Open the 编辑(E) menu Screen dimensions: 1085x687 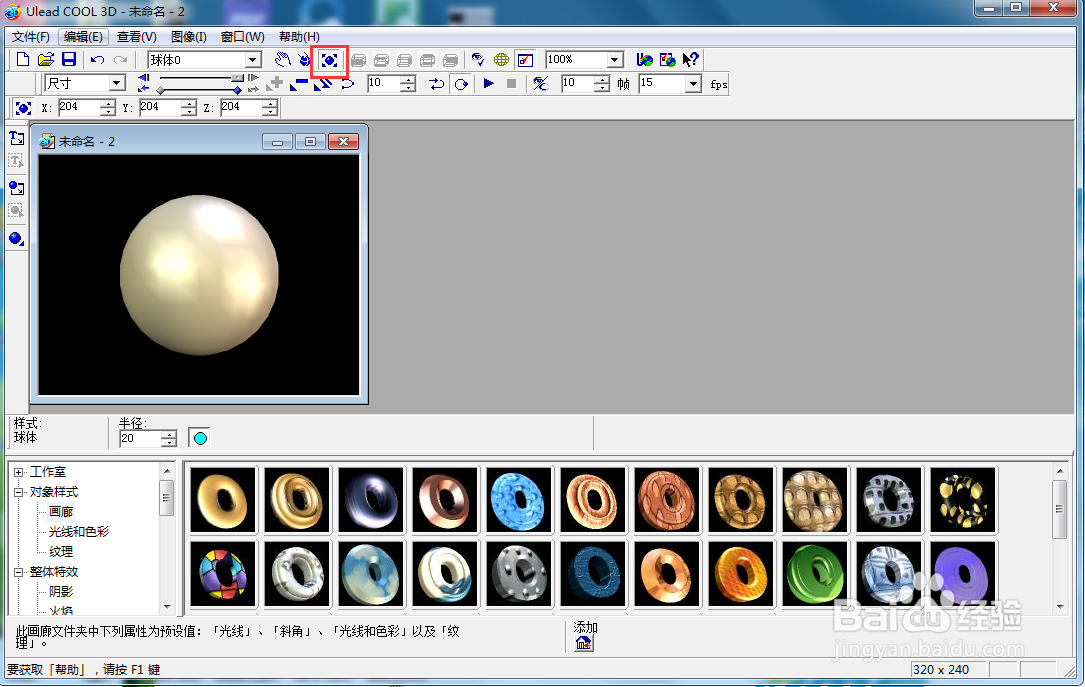click(83, 37)
